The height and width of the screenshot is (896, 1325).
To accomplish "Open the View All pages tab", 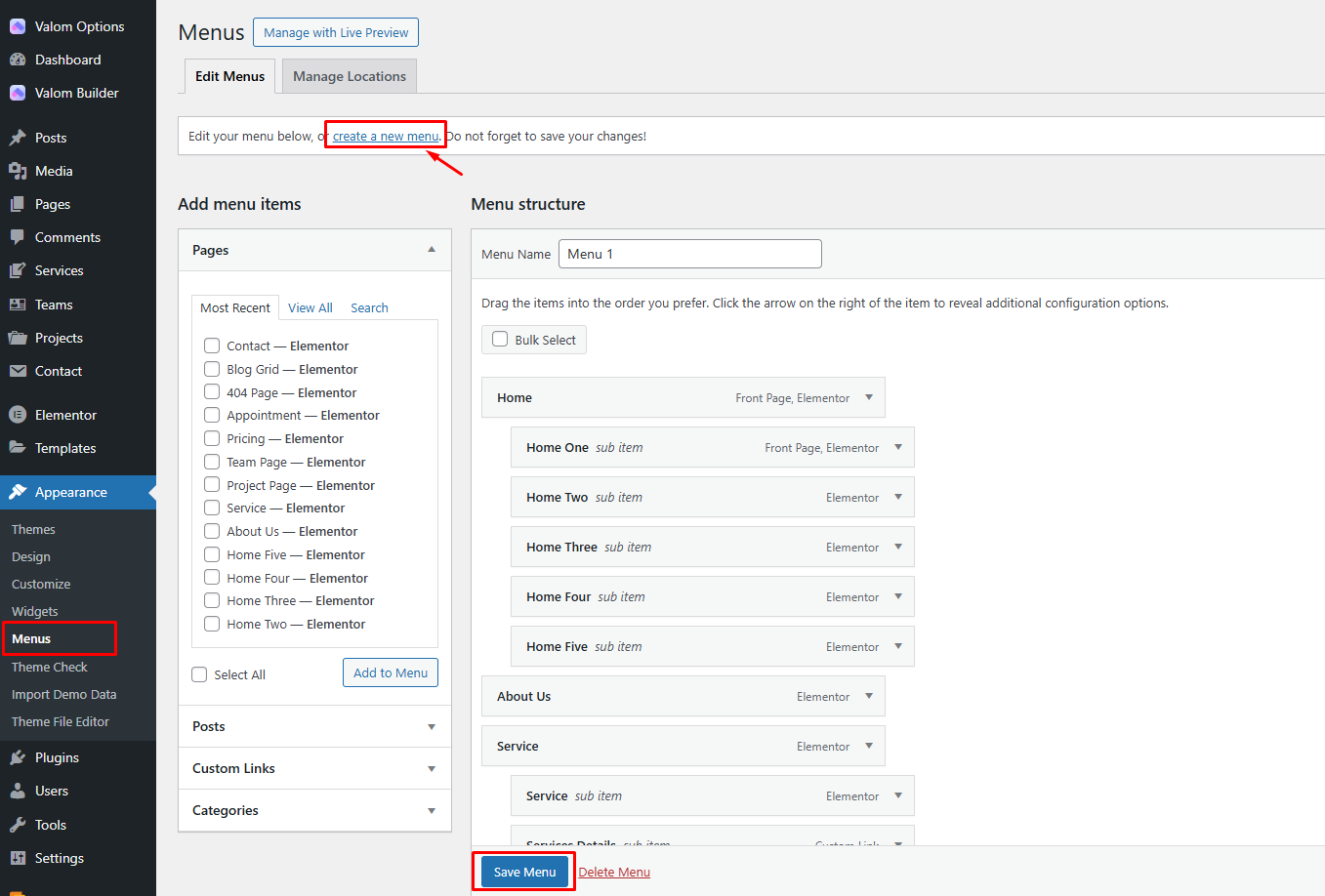I will (311, 307).
